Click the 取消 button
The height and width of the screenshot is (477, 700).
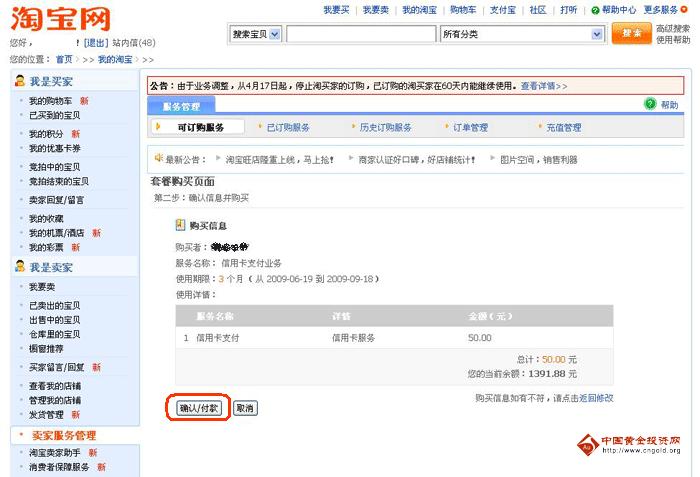point(245,408)
